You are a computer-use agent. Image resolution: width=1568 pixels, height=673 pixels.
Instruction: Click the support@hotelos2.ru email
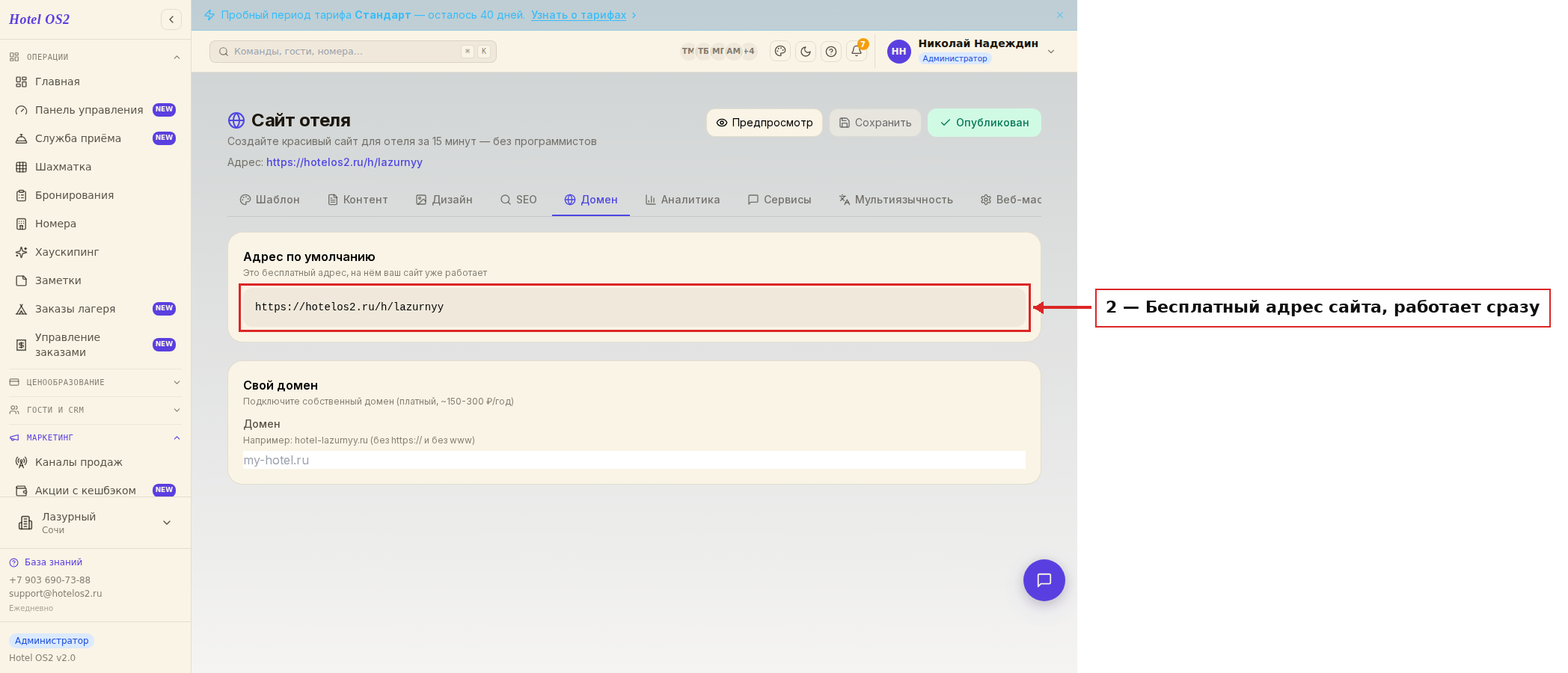55,594
